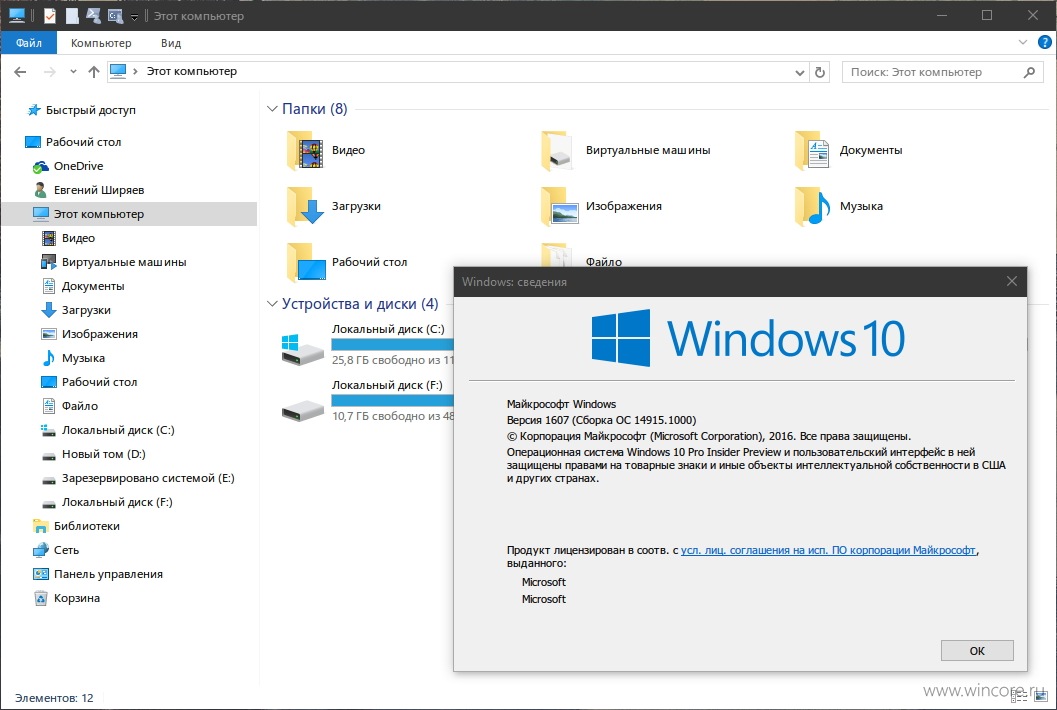Select Локальный диск (C:) under Устройства и диски
1057x710 pixels.
point(368,347)
